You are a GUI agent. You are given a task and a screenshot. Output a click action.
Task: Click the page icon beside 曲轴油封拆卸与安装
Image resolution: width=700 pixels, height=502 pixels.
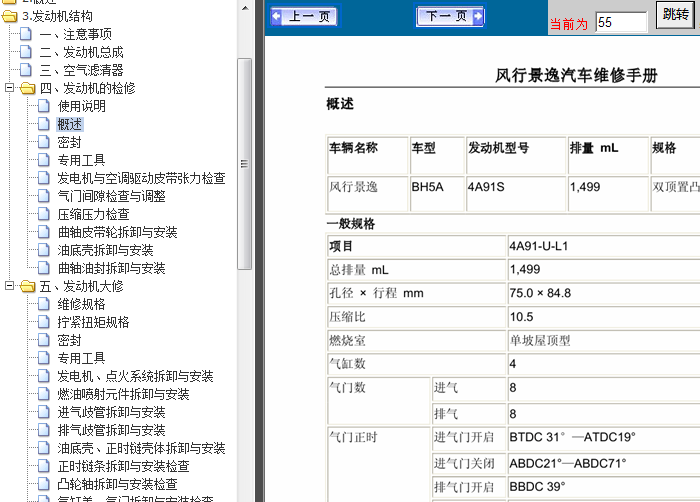(x=44, y=268)
